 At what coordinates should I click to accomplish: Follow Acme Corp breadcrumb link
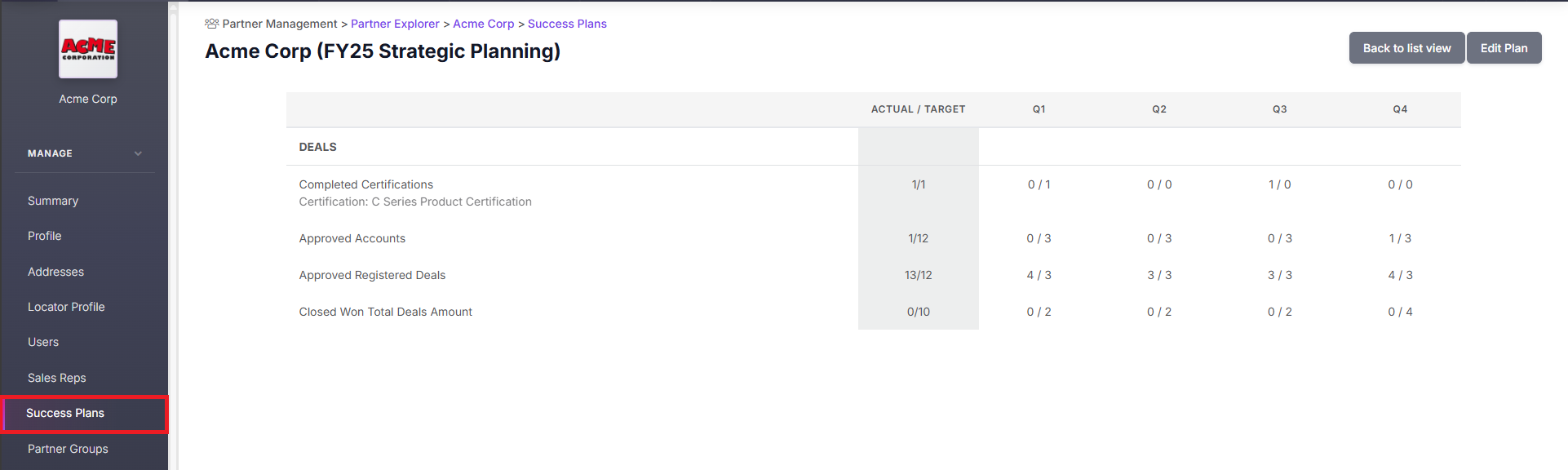point(484,24)
